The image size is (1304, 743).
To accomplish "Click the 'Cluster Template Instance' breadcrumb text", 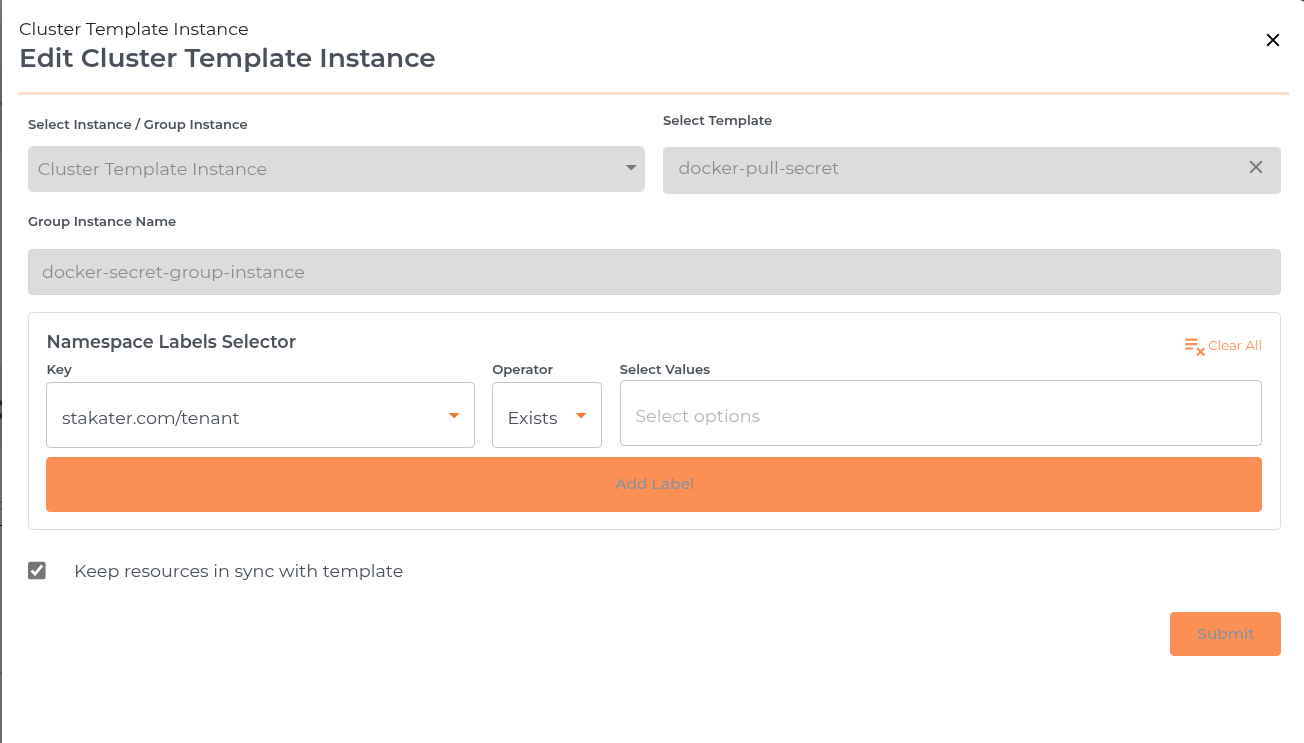I will click(134, 29).
